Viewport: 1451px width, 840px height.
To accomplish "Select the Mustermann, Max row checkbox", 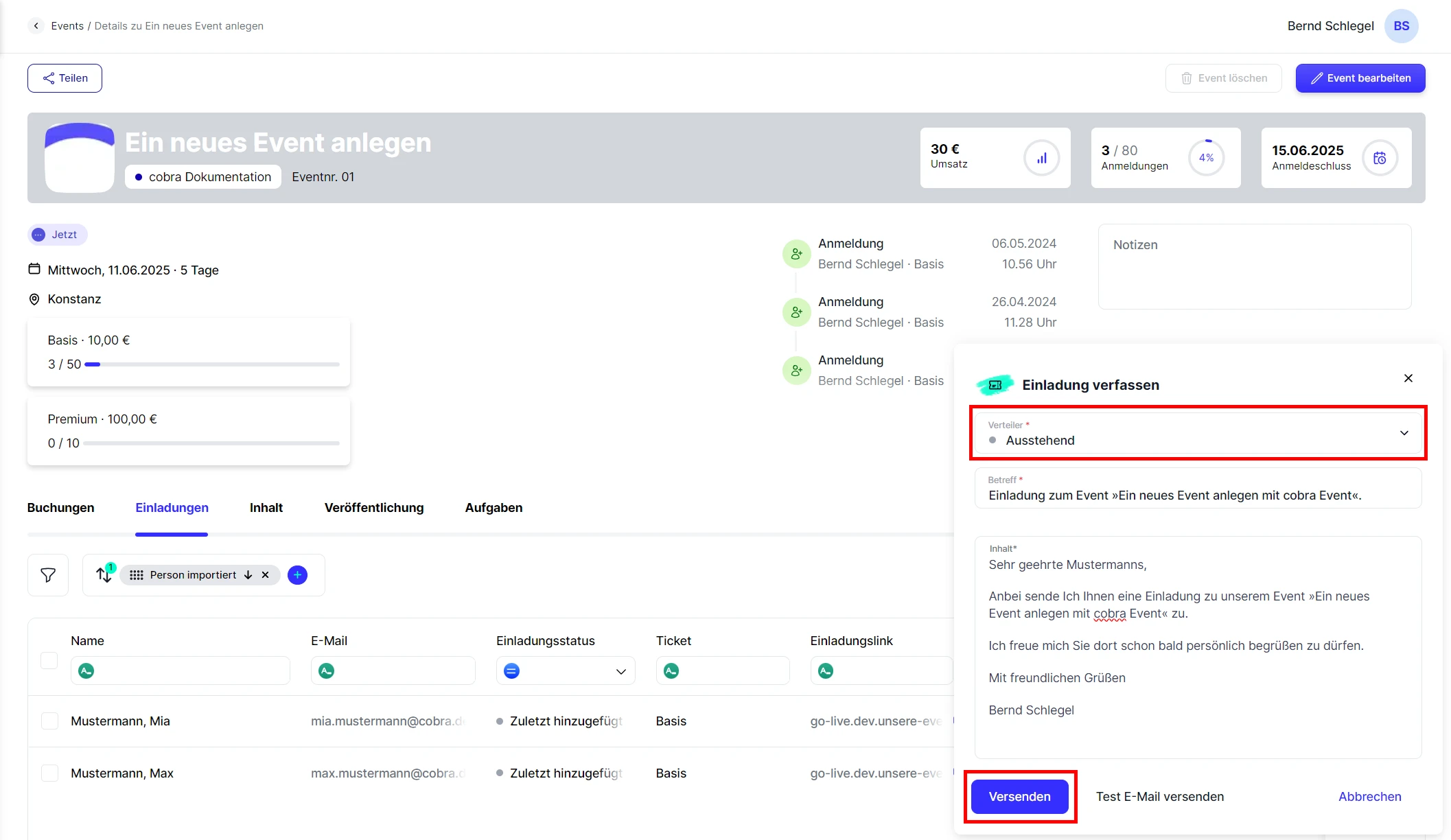I will pos(49,773).
